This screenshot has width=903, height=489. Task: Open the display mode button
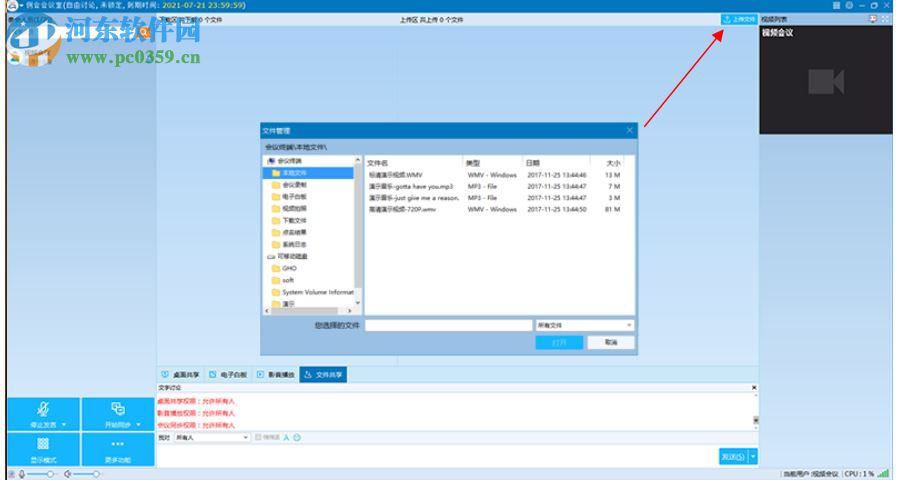click(43, 449)
